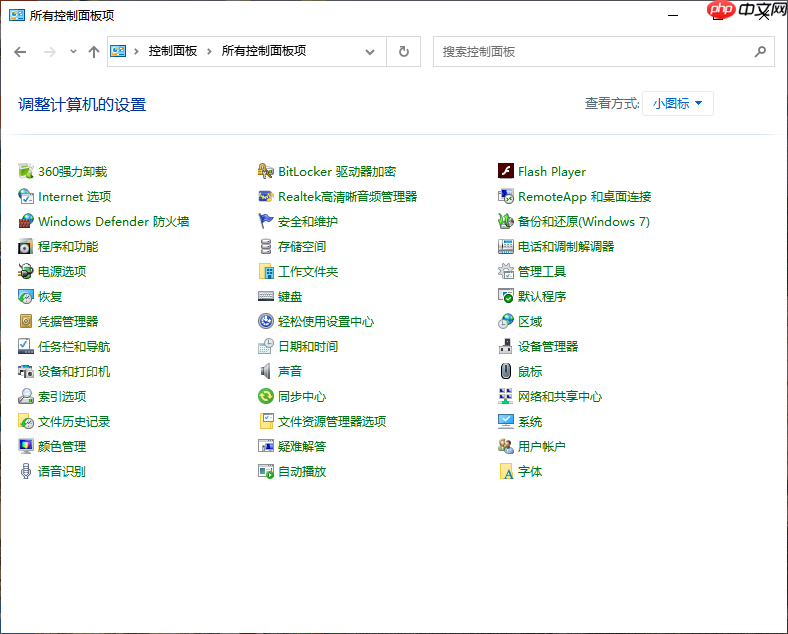Open the 设备管理器 link

[x=548, y=347]
